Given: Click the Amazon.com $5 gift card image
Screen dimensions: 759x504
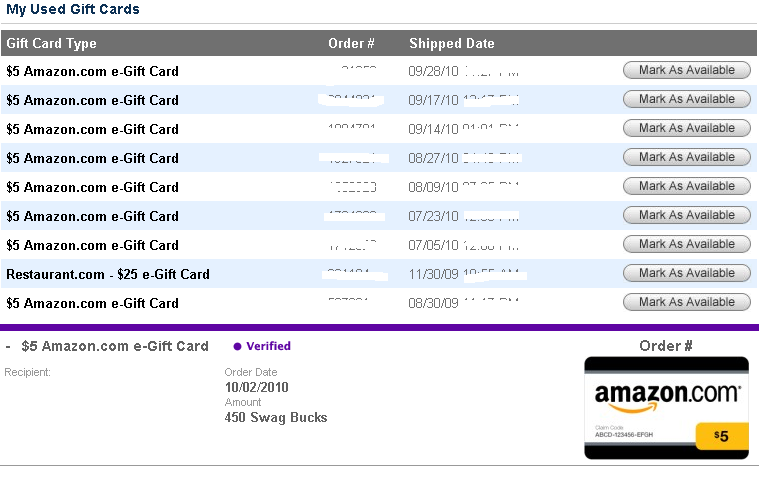Looking at the screenshot, I should click(x=667, y=408).
